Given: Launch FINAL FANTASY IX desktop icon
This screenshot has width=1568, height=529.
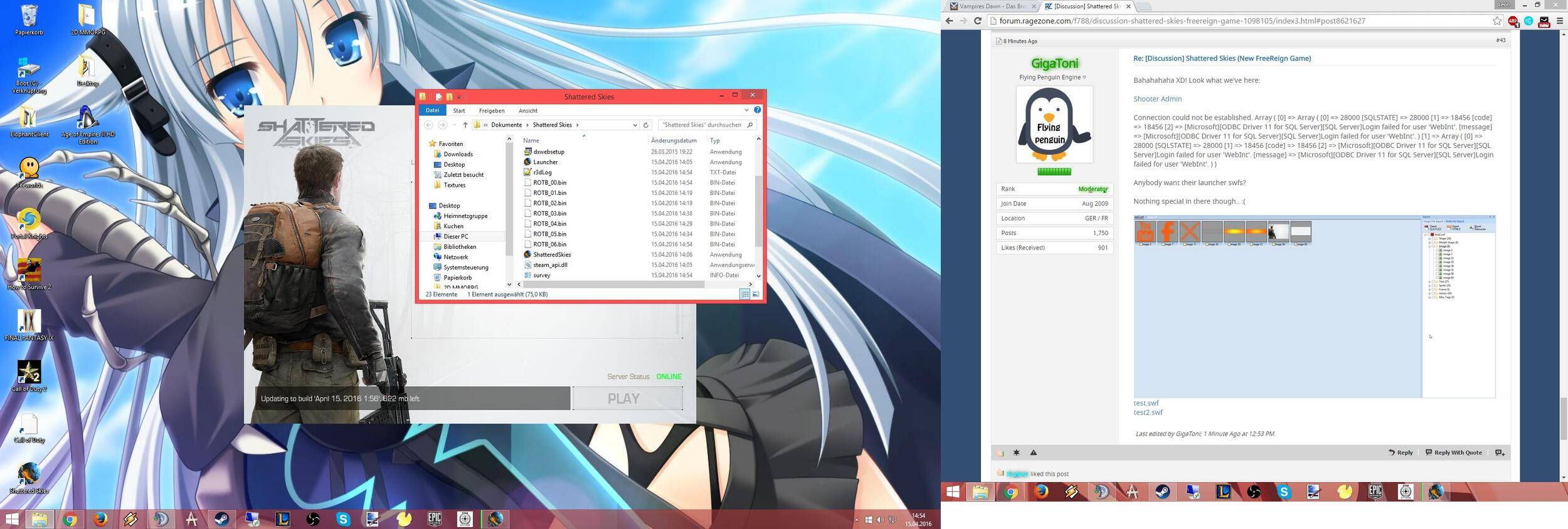Looking at the screenshot, I should pyautogui.click(x=29, y=325).
